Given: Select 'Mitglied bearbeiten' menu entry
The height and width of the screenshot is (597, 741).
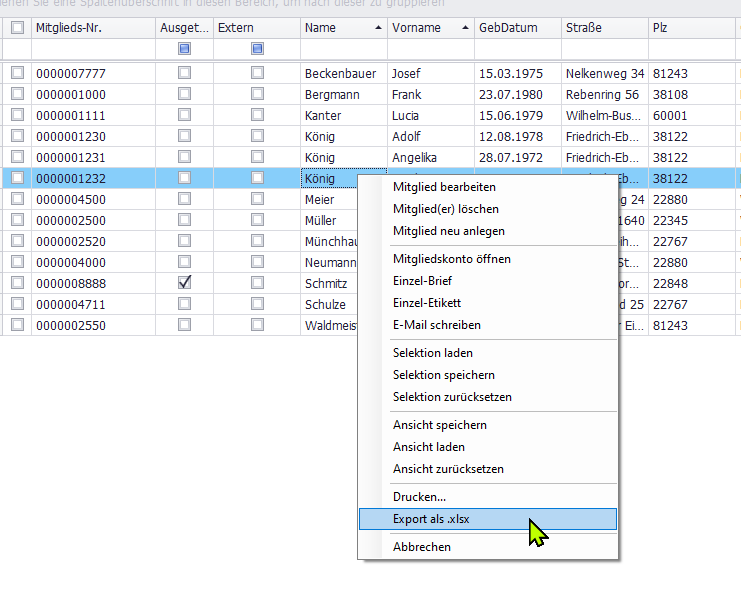Looking at the screenshot, I should point(444,187).
